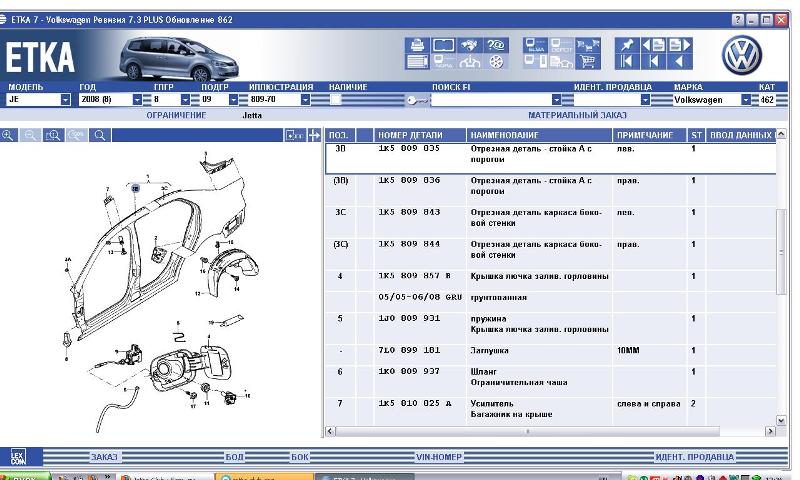The height and width of the screenshot is (480, 800).
Task: Open the ИЛЛЮСТРАЦИЯ dropdown showing 809-70
Action: (305, 99)
